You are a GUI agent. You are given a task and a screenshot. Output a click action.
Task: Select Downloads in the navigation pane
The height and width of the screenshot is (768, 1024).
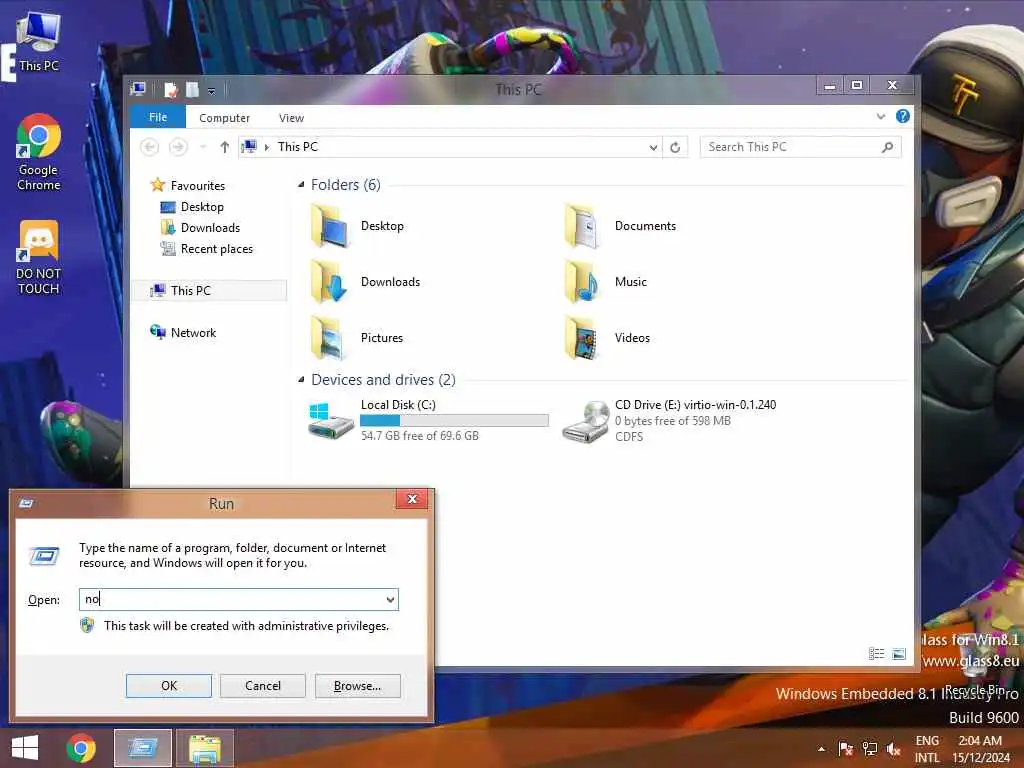[200, 227]
